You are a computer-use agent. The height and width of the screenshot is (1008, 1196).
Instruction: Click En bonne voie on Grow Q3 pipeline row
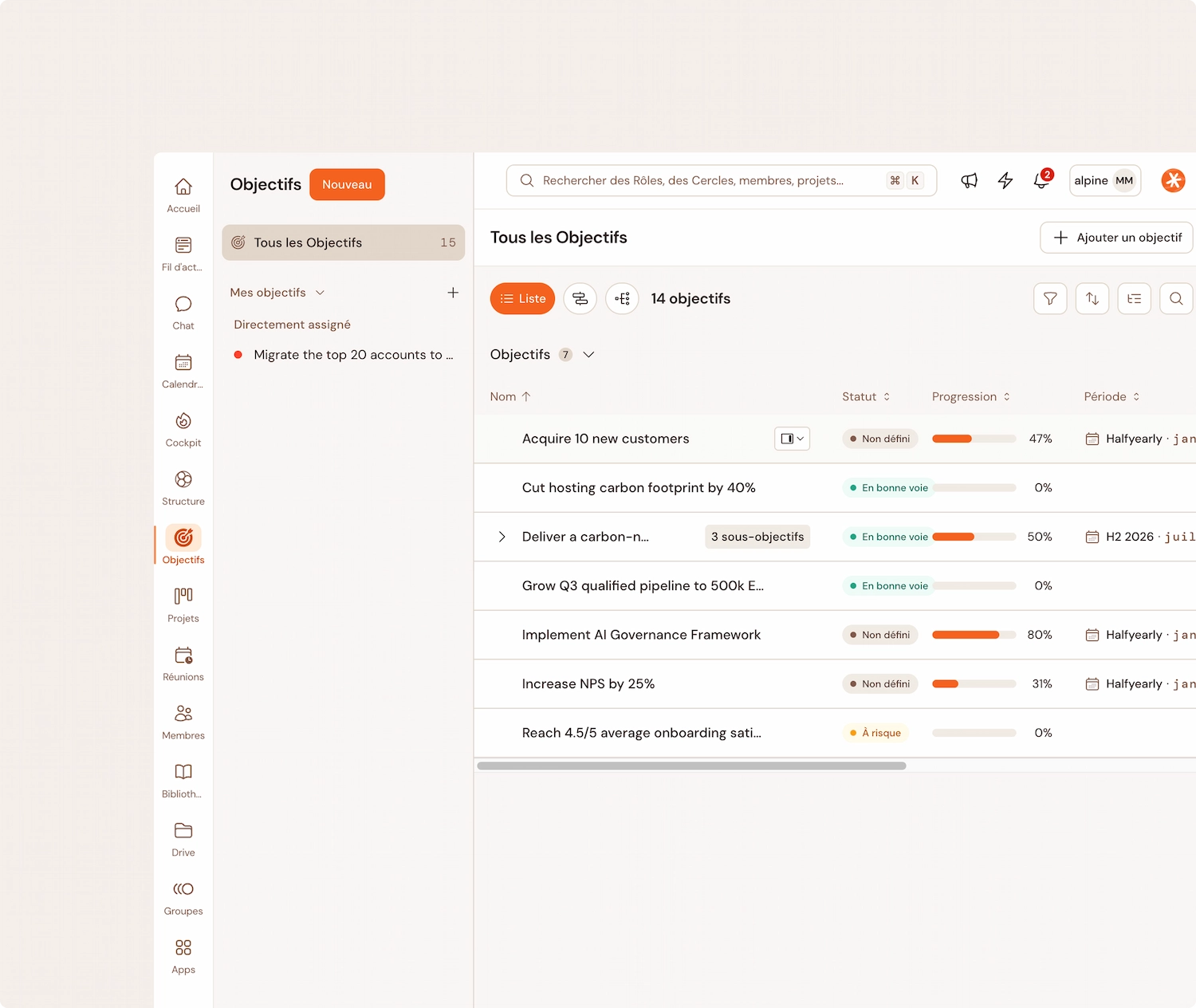coord(889,586)
